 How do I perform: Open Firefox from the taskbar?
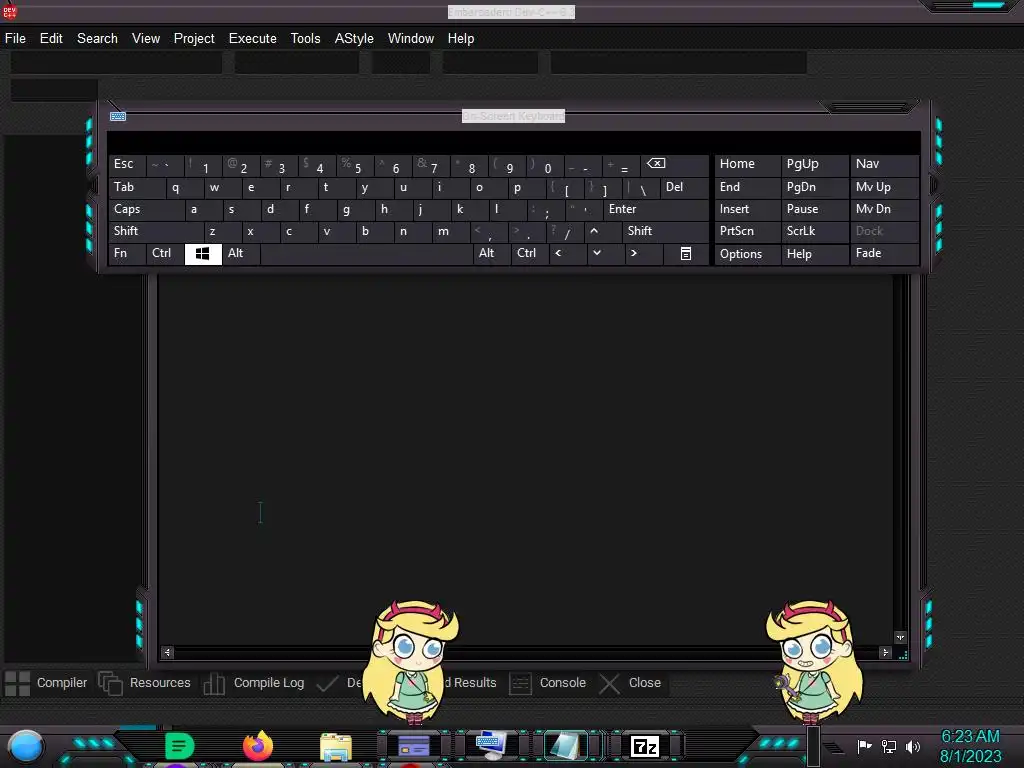tap(258, 746)
